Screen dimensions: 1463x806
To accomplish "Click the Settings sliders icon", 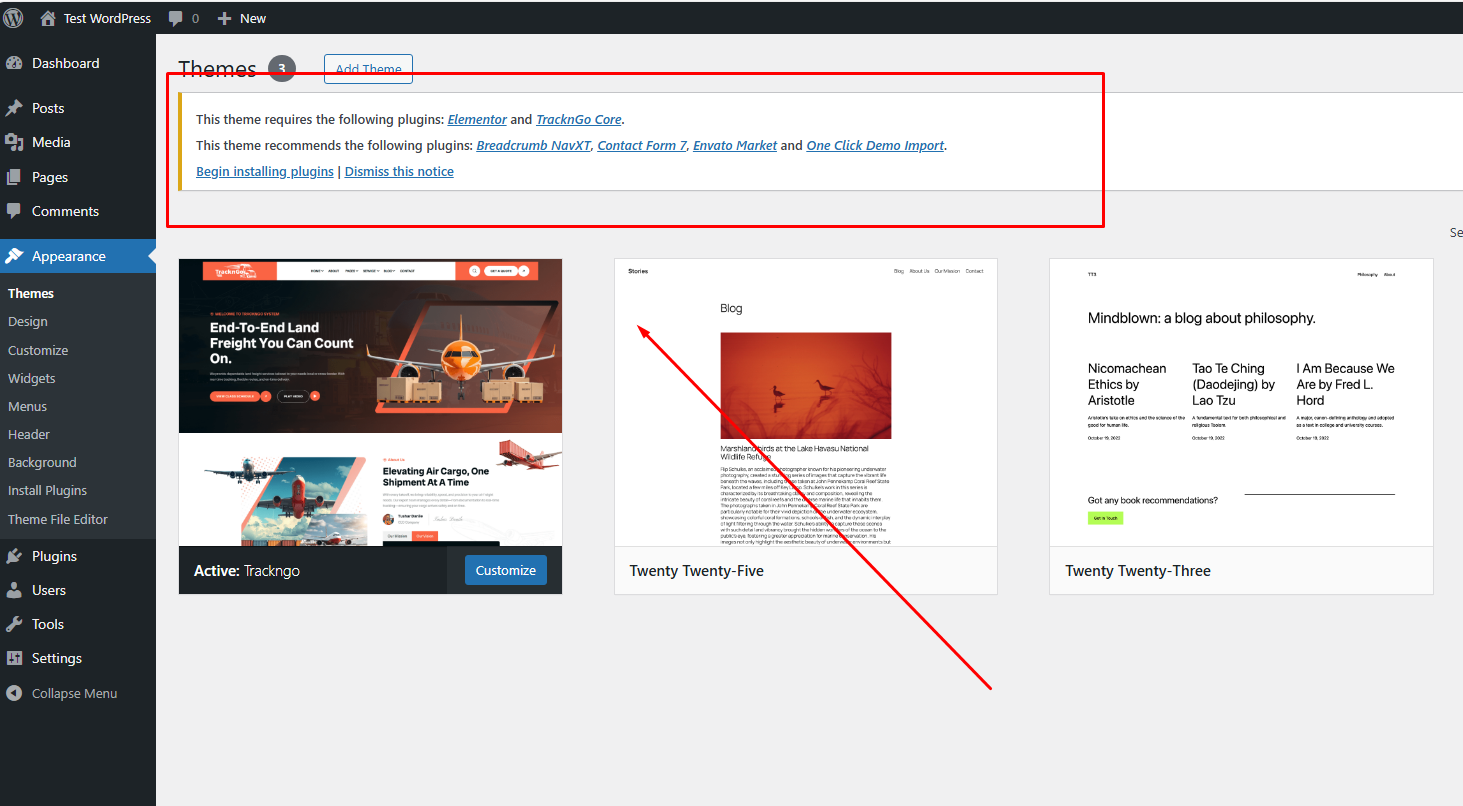I will 14,658.
